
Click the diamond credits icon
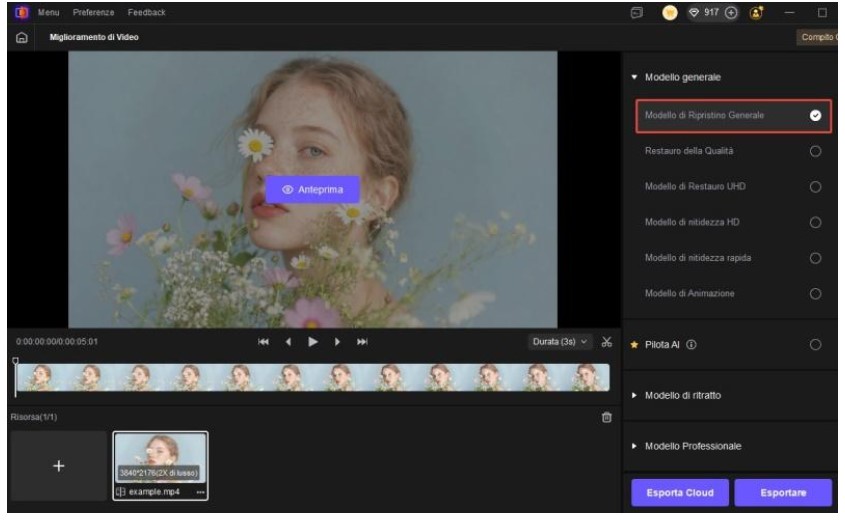point(694,12)
